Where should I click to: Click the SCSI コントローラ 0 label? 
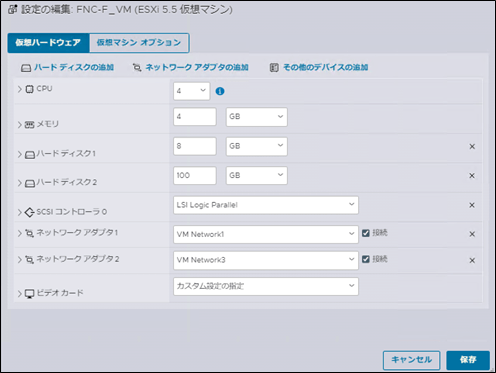(72, 212)
